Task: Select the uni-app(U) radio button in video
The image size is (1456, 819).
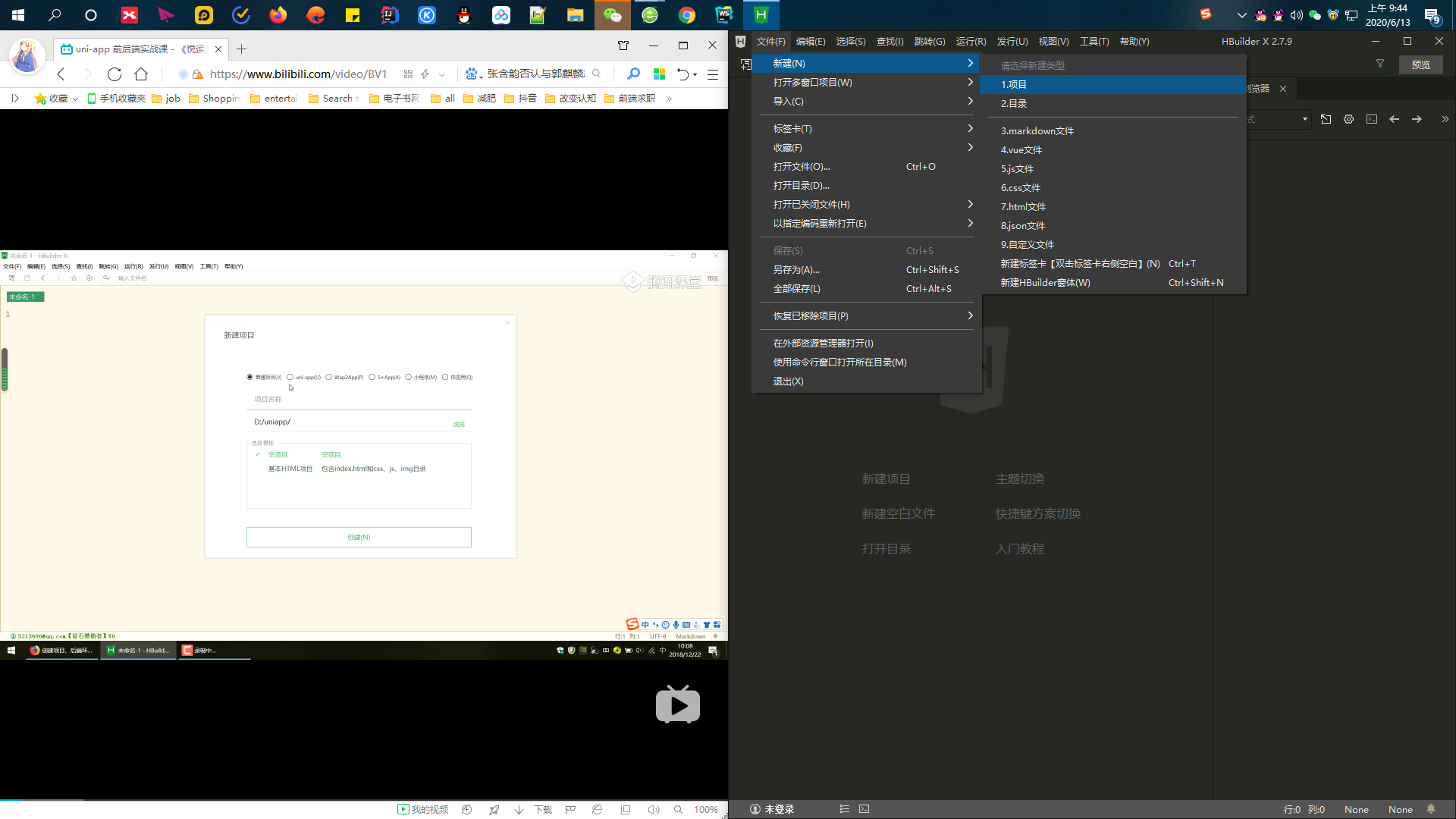Action: (x=290, y=377)
